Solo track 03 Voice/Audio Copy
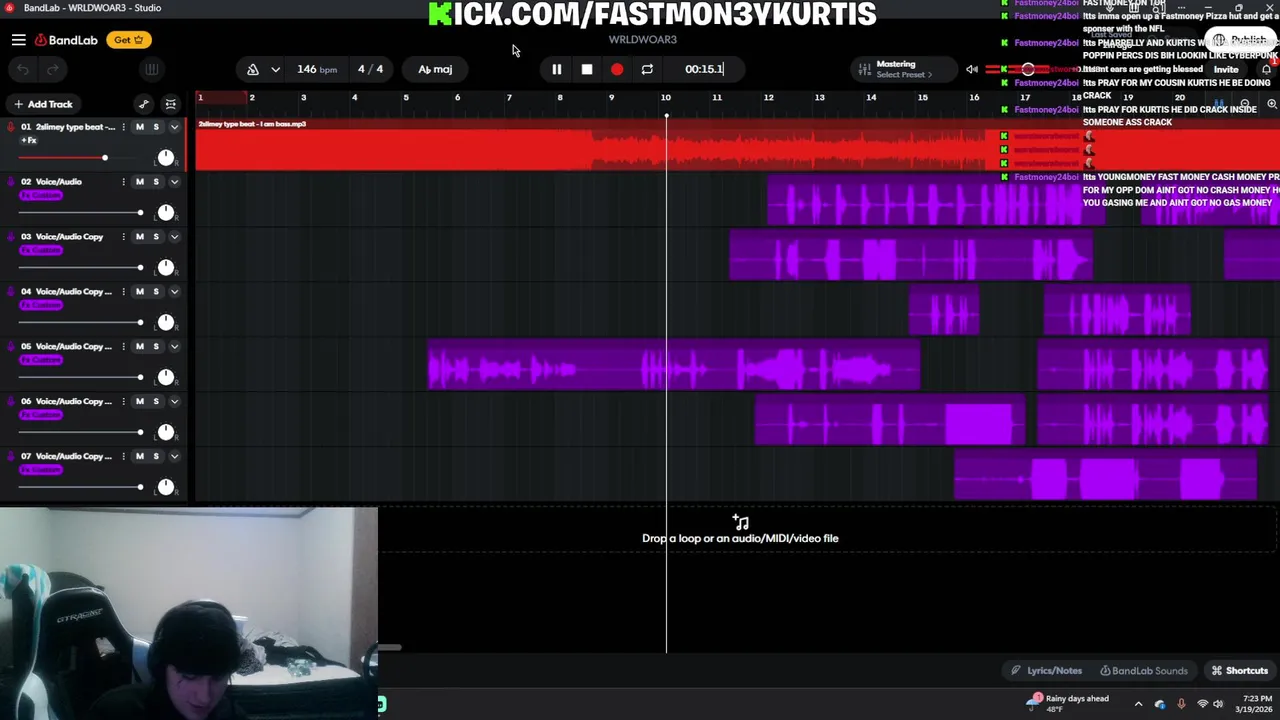 pos(156,237)
